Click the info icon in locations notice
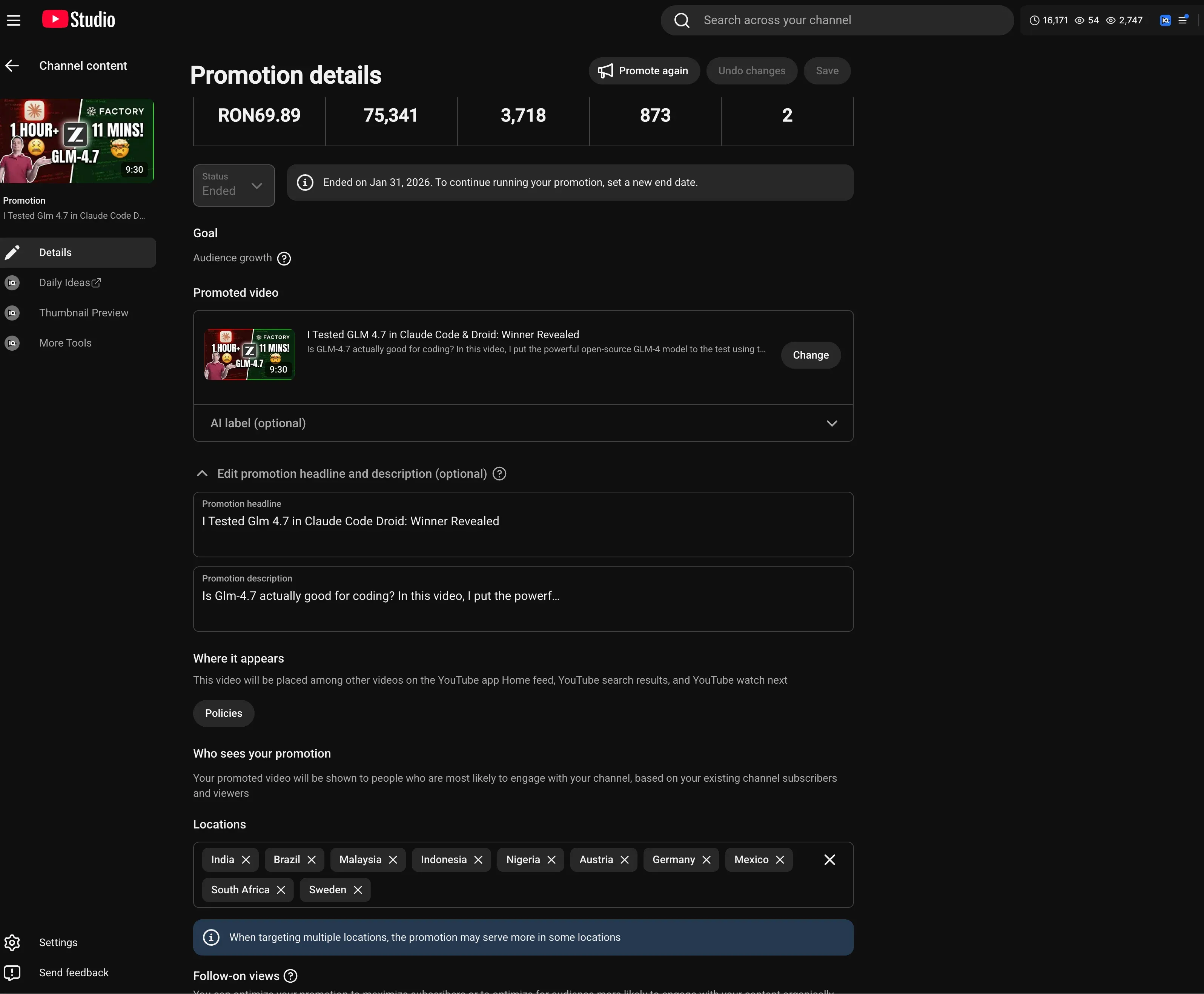 pos(211,937)
